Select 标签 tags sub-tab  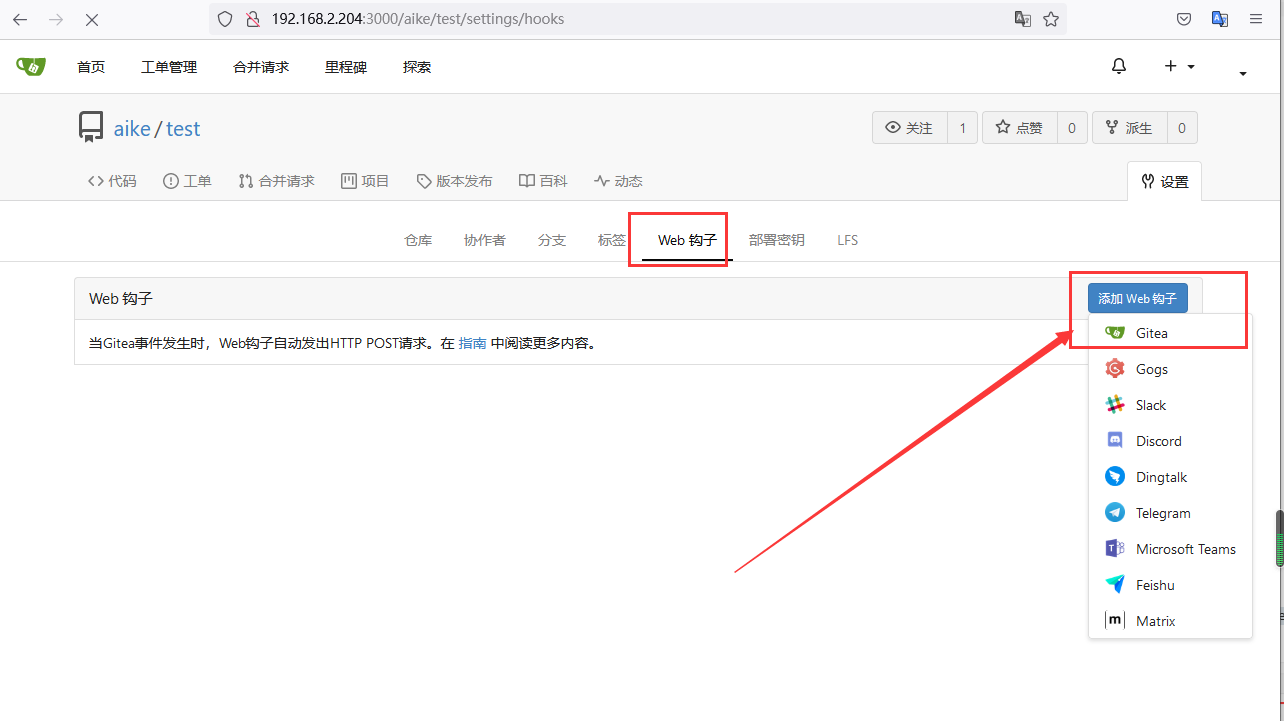point(612,240)
